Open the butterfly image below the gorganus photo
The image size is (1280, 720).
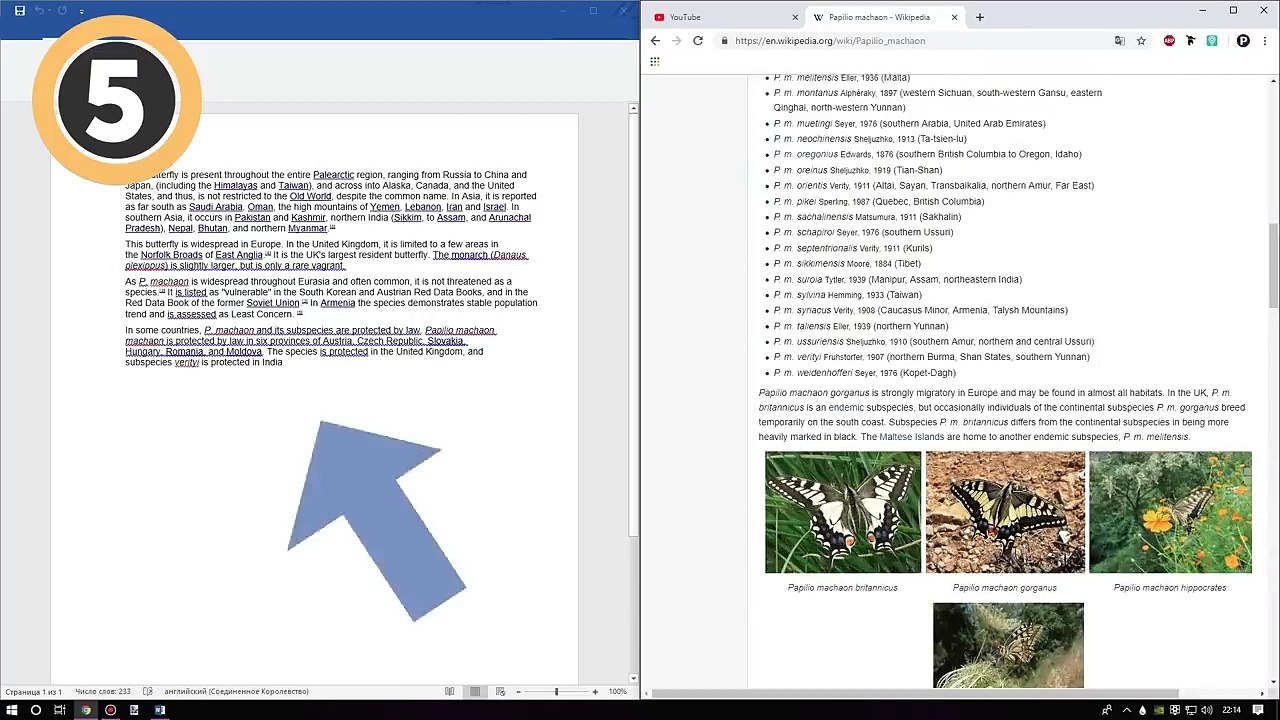click(x=1008, y=645)
